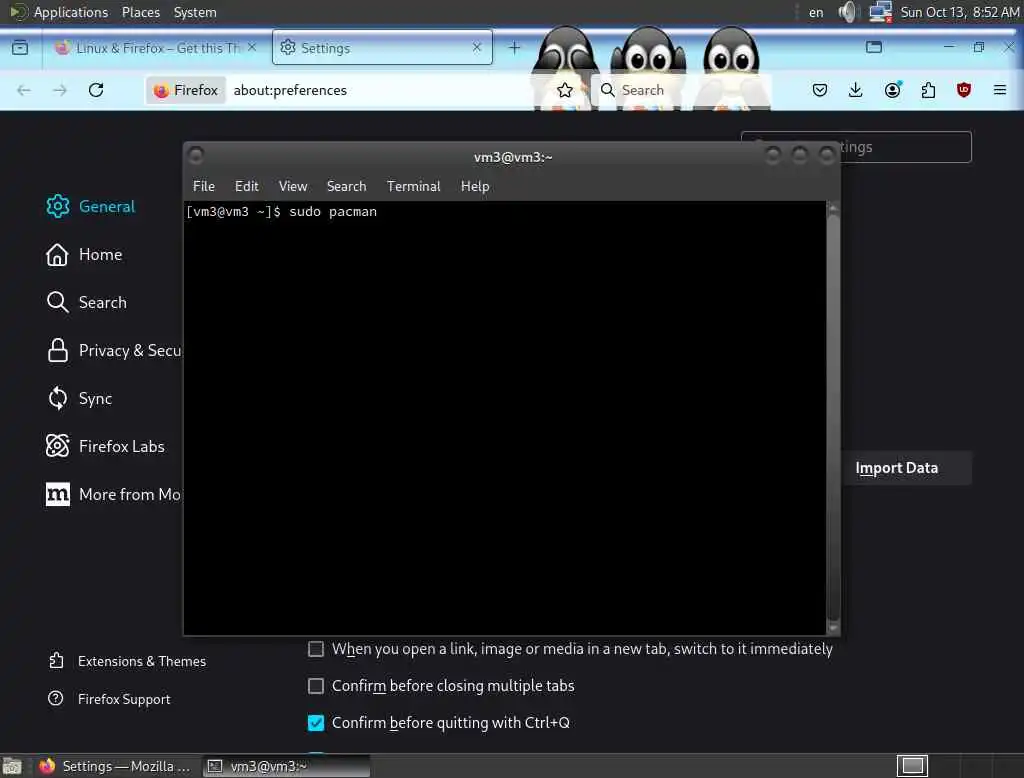The height and width of the screenshot is (778, 1024).
Task: Open the terminal Terminal menu
Action: [413, 186]
